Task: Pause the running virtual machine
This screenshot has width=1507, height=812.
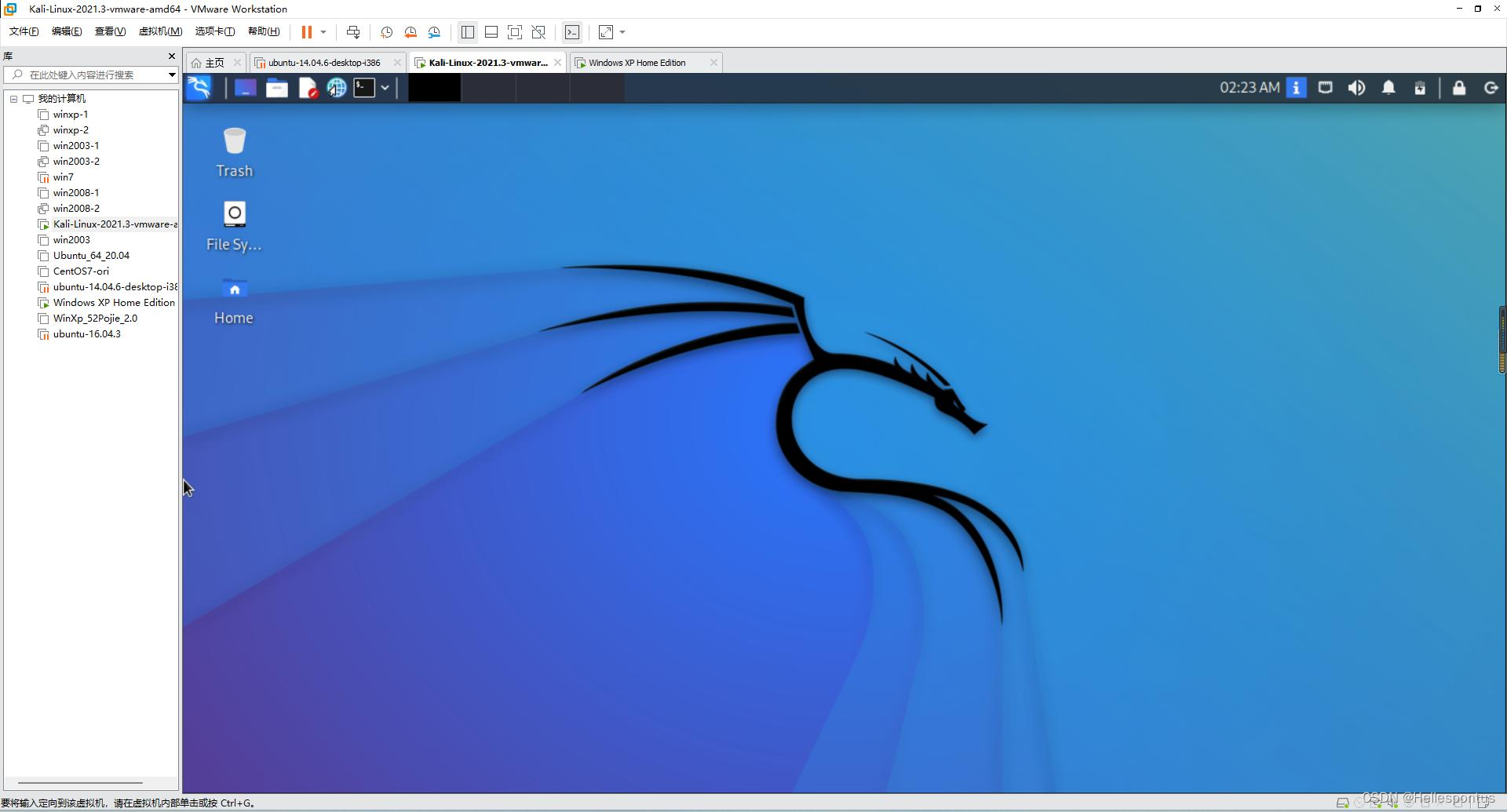Action: pos(307,32)
